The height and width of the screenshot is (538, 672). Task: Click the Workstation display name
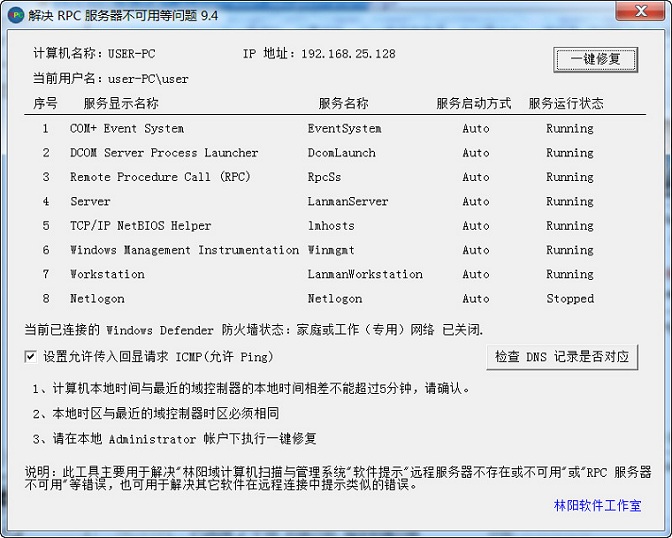[107, 274]
